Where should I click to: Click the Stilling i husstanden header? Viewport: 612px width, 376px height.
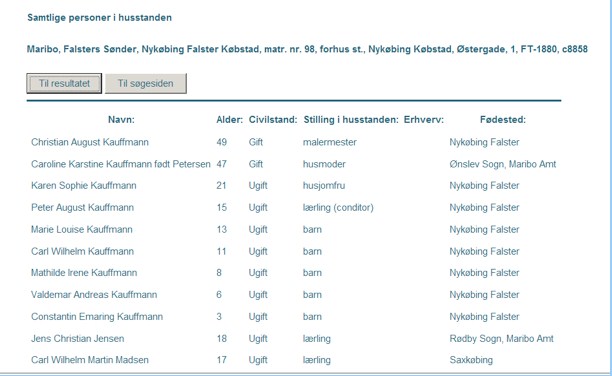tap(351, 119)
